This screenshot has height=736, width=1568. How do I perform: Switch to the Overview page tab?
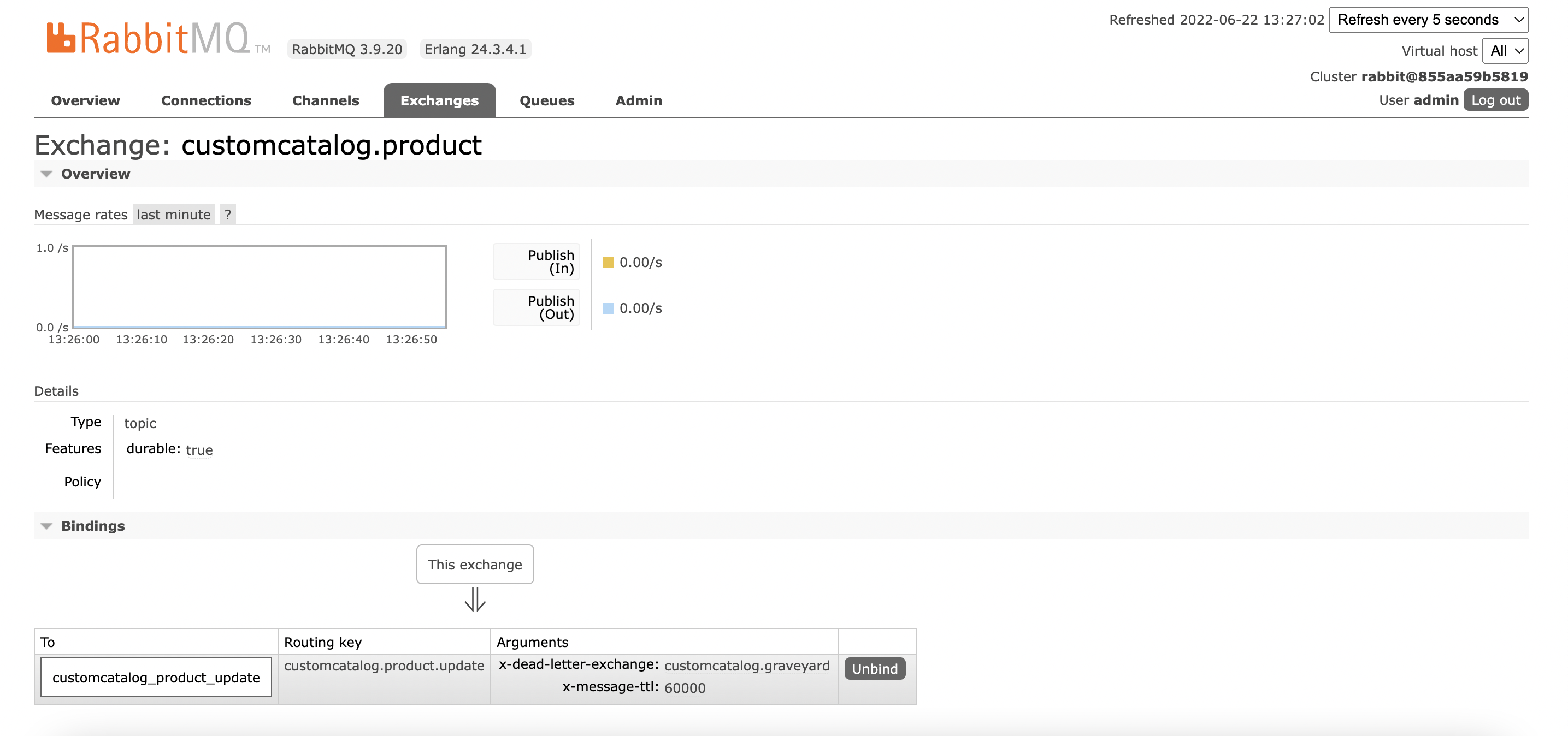[85, 100]
